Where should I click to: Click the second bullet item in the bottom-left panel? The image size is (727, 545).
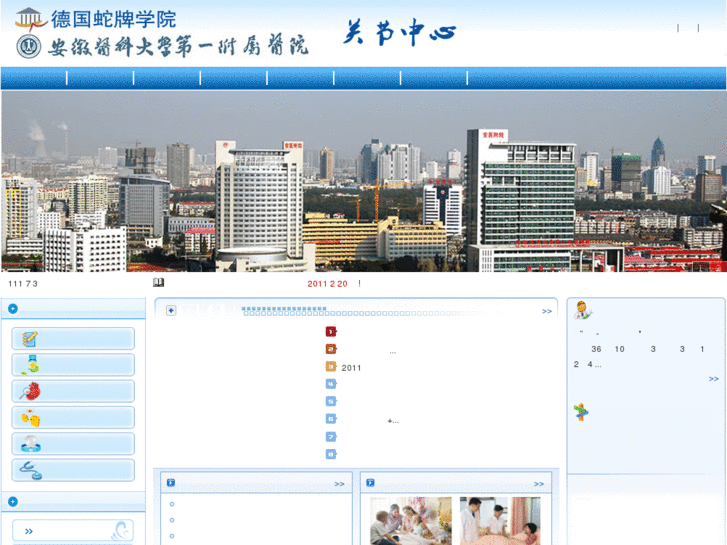click(x=172, y=520)
